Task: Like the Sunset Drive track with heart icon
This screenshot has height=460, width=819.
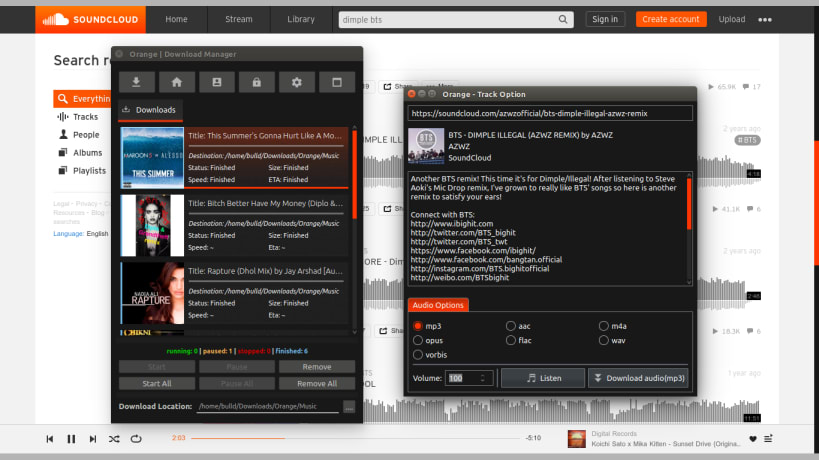Action: pos(753,439)
